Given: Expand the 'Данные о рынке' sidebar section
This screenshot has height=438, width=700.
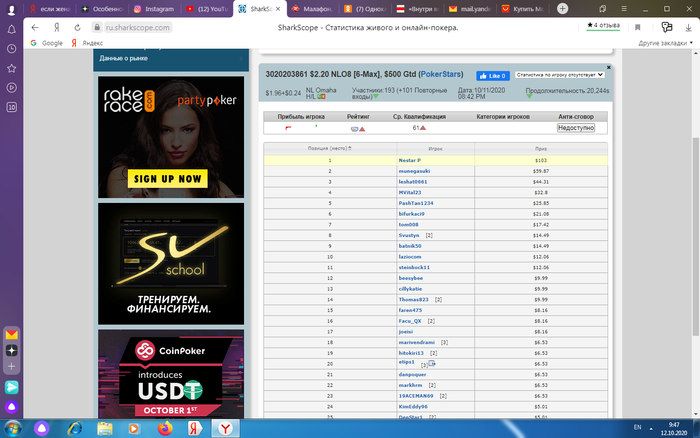Looking at the screenshot, I should [171, 58].
